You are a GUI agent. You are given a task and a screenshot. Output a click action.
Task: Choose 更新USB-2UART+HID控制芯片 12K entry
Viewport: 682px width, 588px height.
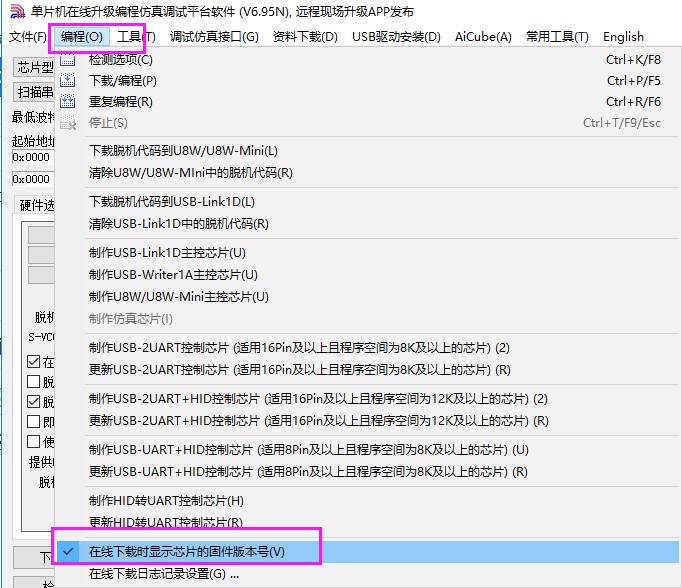(x=367, y=421)
